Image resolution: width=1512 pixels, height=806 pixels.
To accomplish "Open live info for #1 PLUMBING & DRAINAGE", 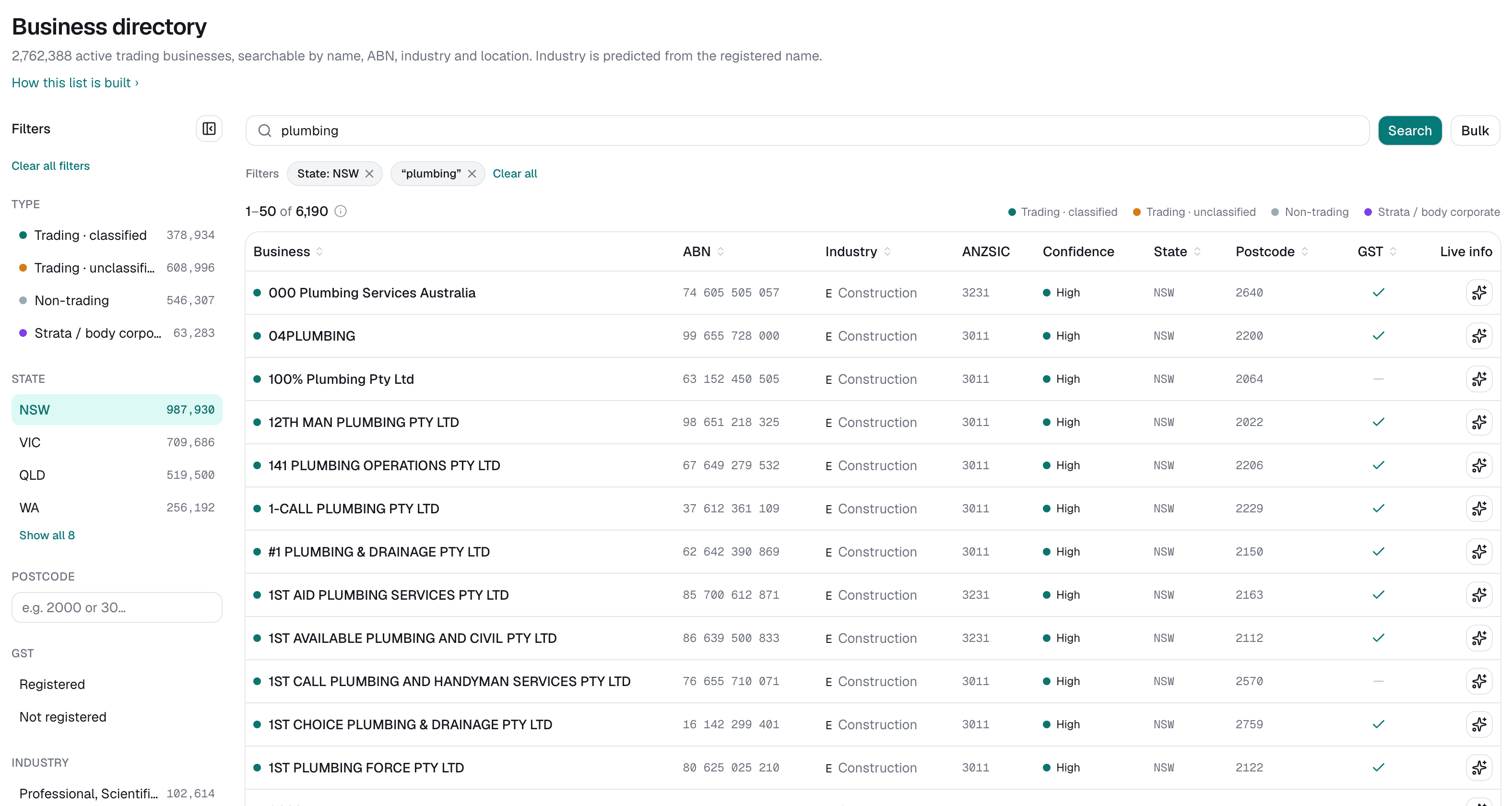I will (x=1479, y=551).
